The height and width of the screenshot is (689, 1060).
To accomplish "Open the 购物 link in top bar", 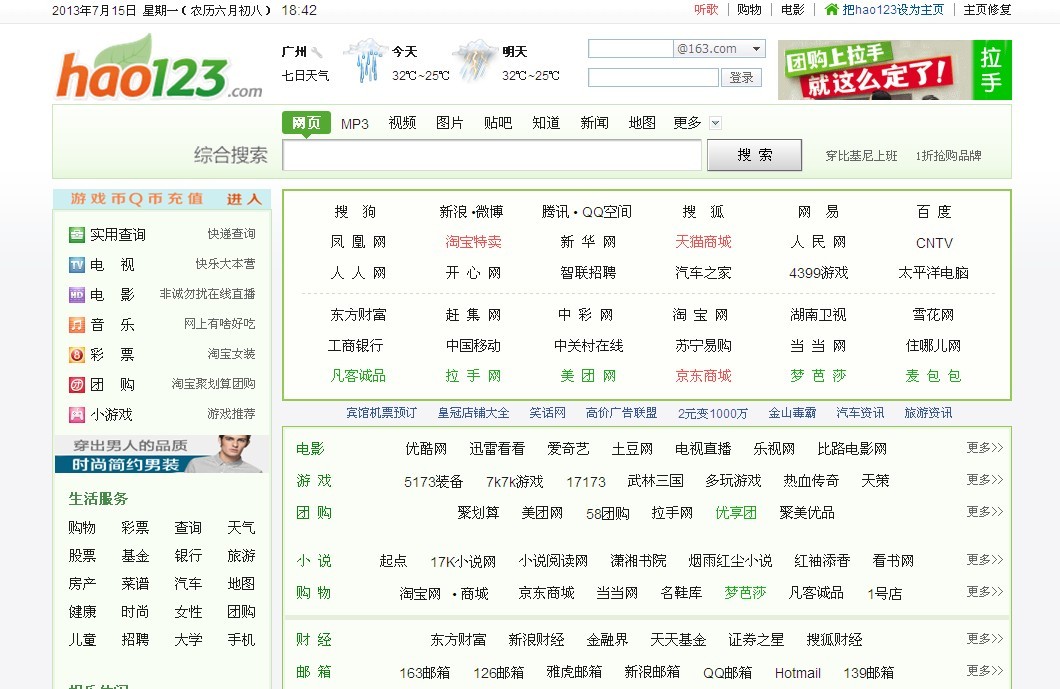I will pos(749,9).
